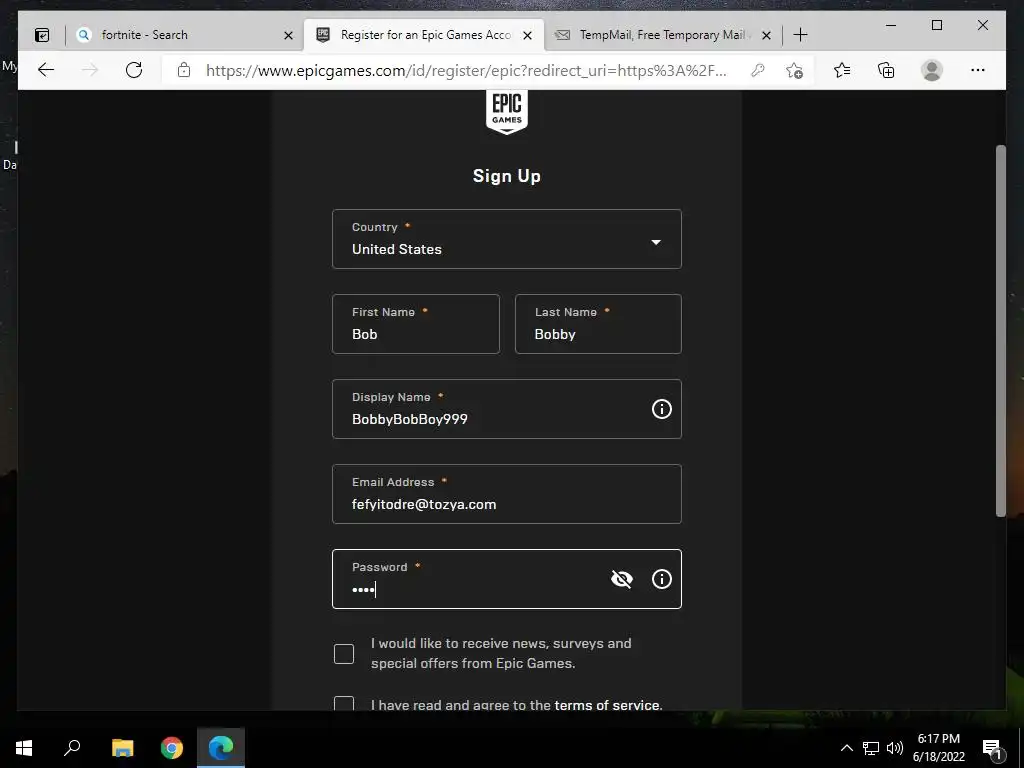Click the Email Address field
Image resolution: width=1024 pixels, height=768 pixels.
click(x=507, y=494)
